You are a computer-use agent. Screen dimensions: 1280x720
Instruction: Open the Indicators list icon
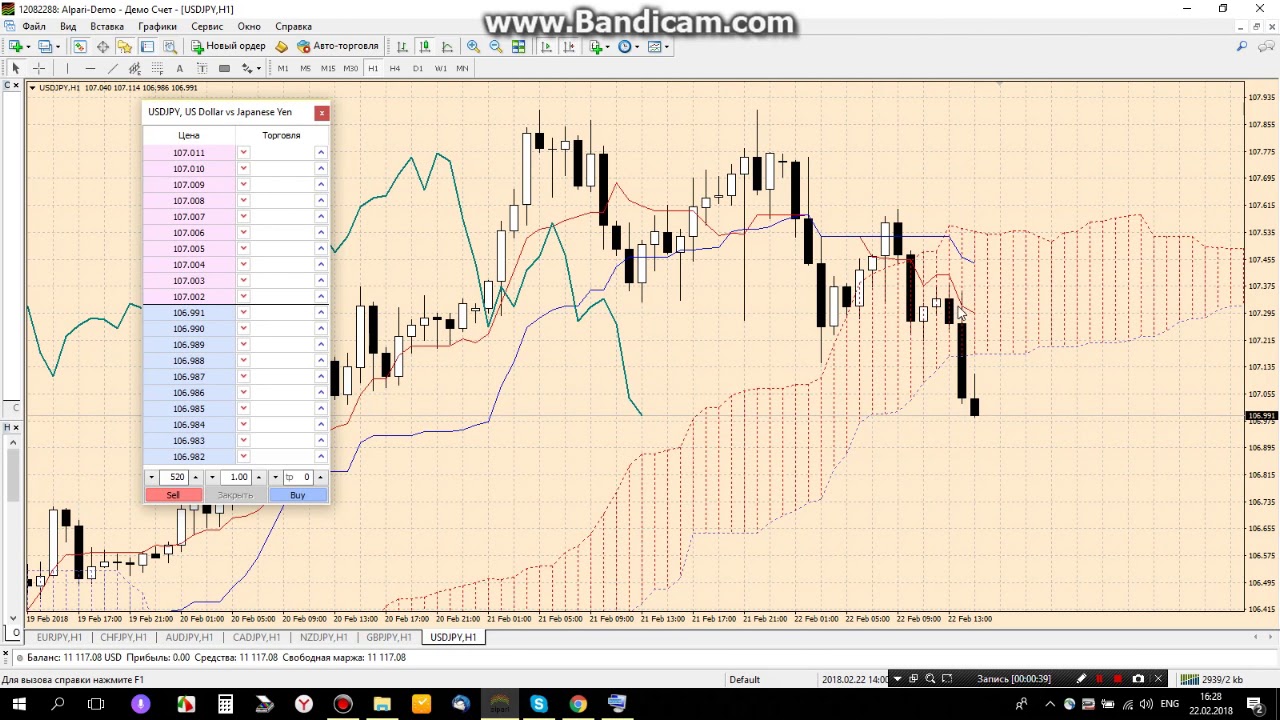coord(596,46)
